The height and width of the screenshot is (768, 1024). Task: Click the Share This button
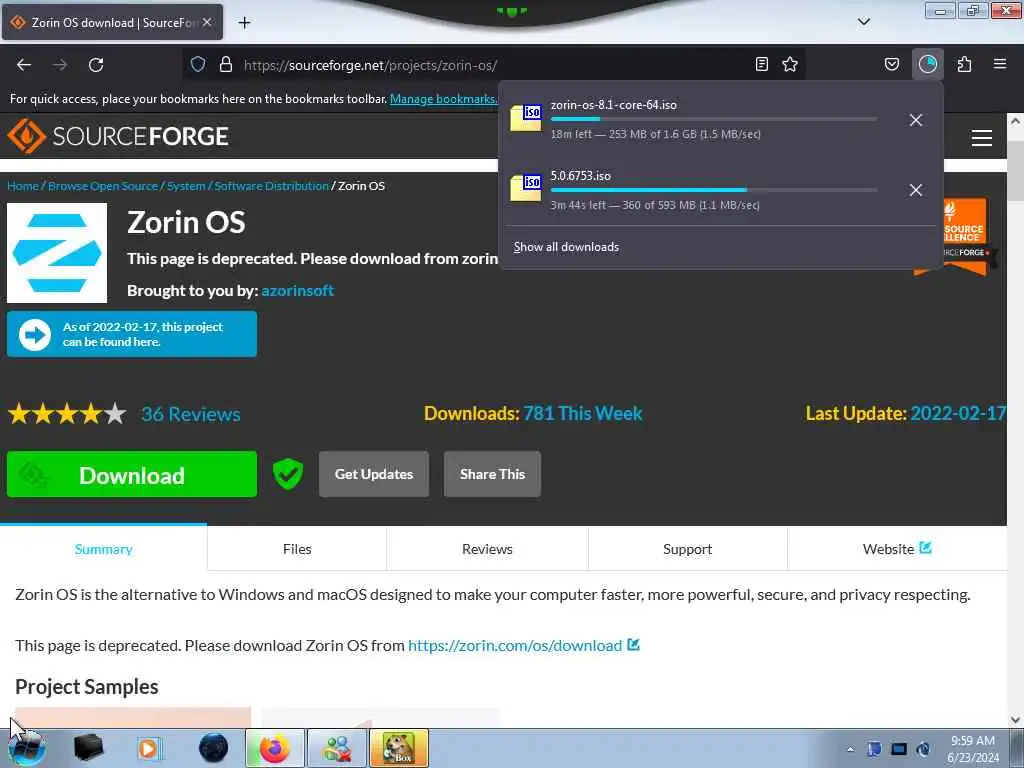(492, 474)
